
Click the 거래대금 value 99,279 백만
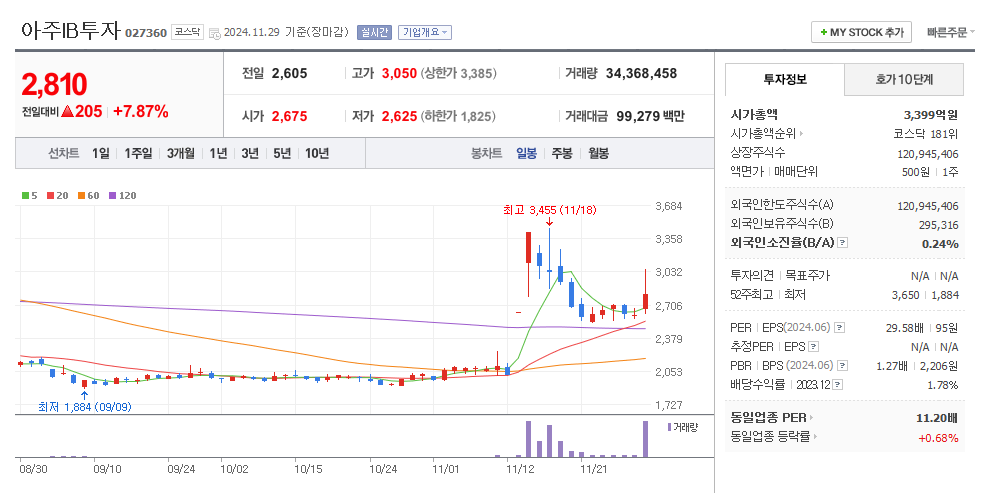pyautogui.click(x=650, y=116)
